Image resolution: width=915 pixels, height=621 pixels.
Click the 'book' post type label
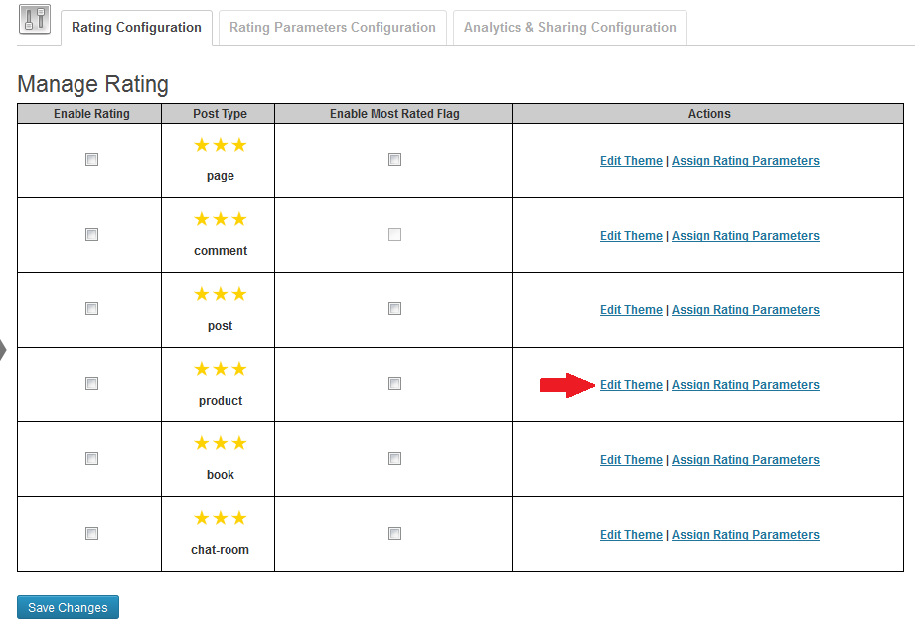(220, 475)
